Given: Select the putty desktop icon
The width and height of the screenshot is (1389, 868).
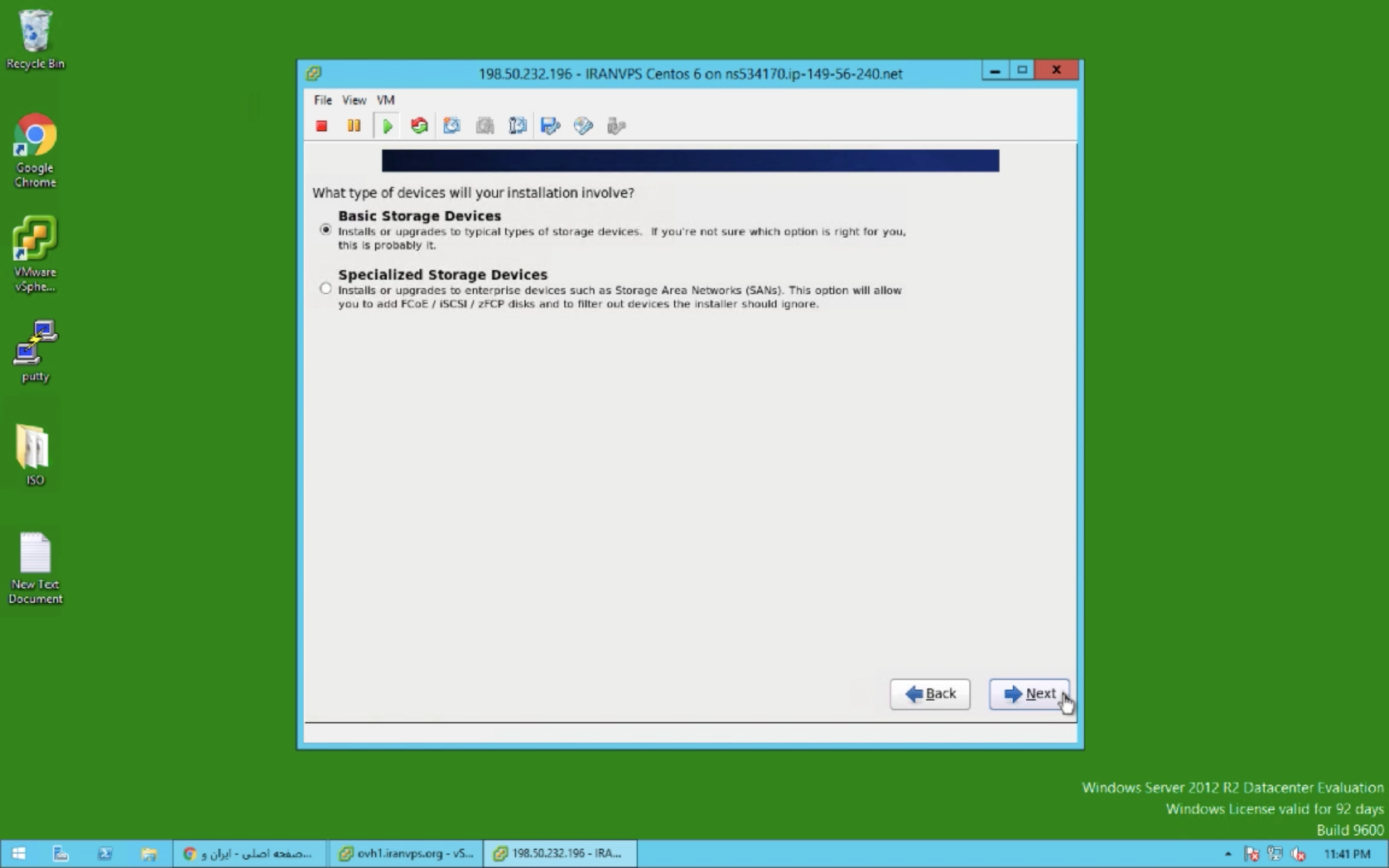Looking at the screenshot, I should (35, 350).
